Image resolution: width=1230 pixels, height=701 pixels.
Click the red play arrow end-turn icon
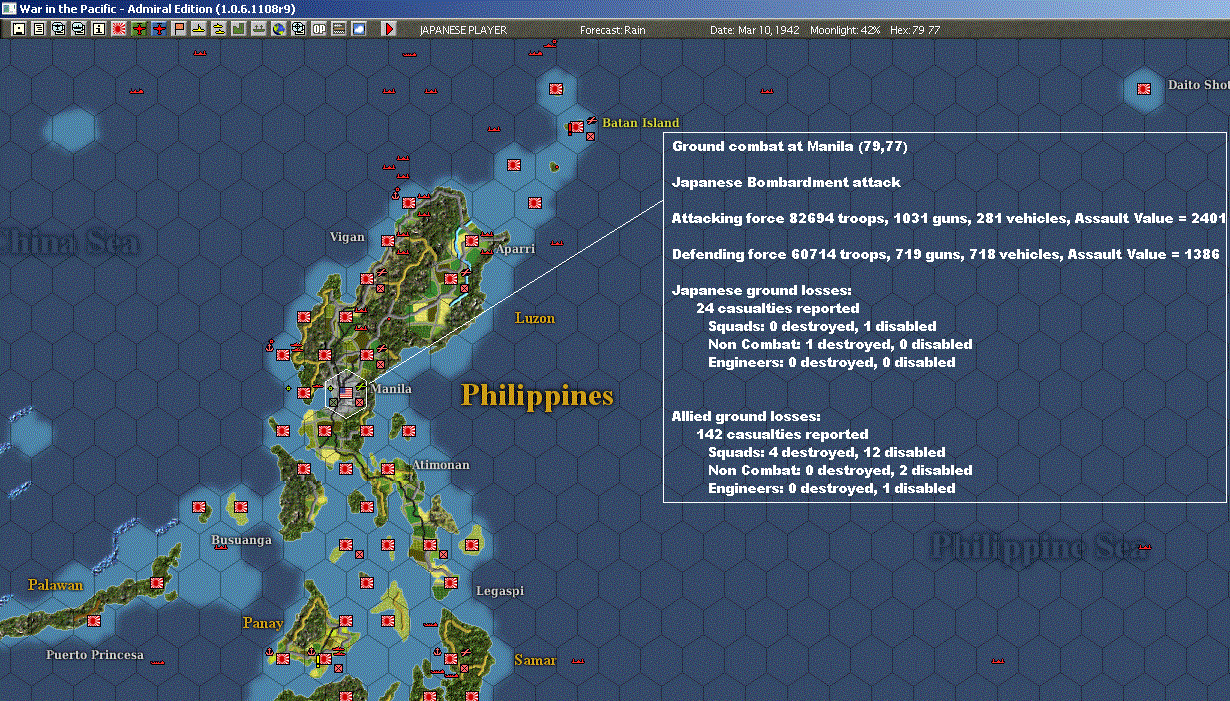[389, 29]
